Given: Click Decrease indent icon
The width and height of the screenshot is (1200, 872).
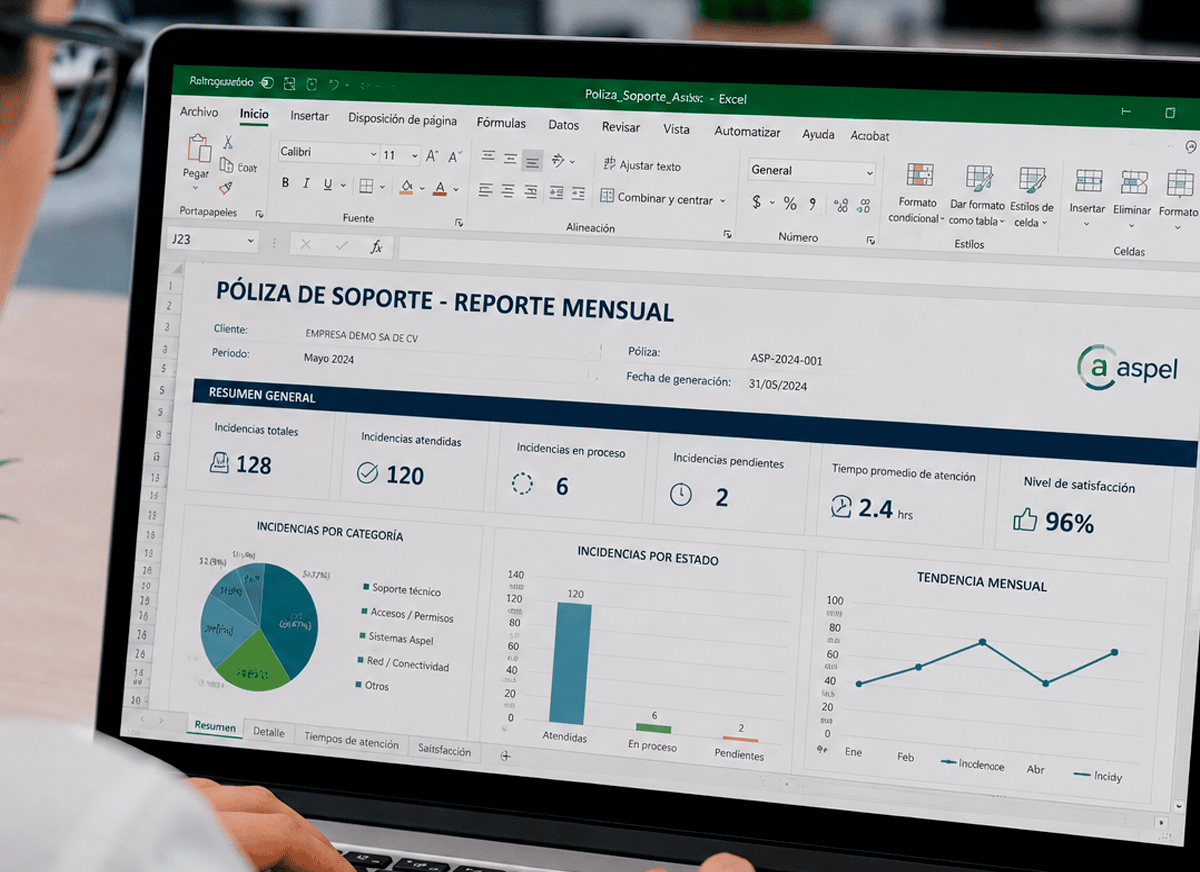Looking at the screenshot, I should tap(556, 193).
